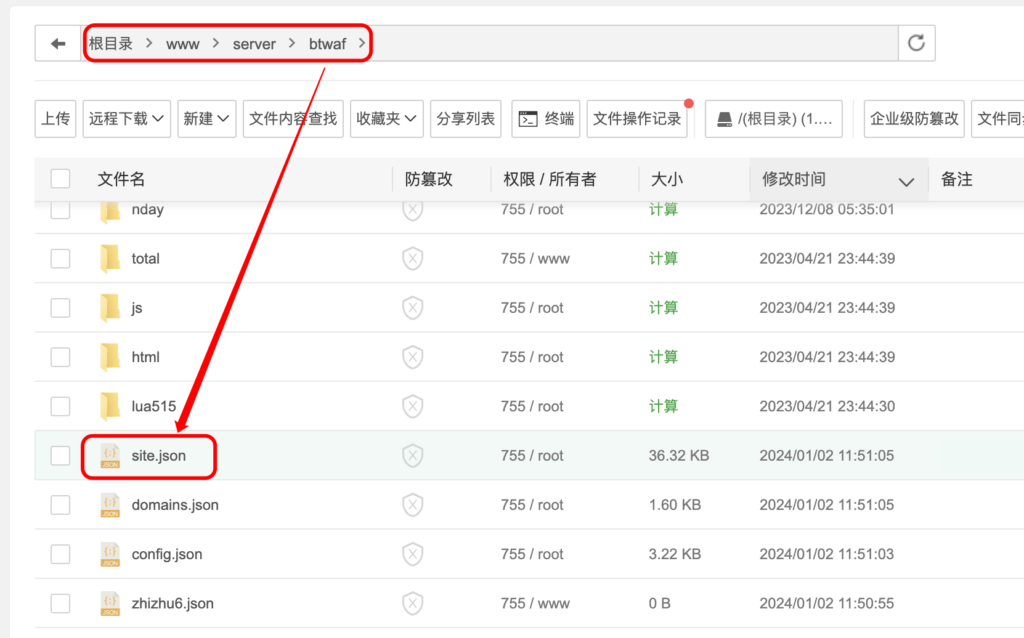Viewport: 1024px width, 638px height.
Task: Click the 文件名 column header
Action: coord(121,179)
